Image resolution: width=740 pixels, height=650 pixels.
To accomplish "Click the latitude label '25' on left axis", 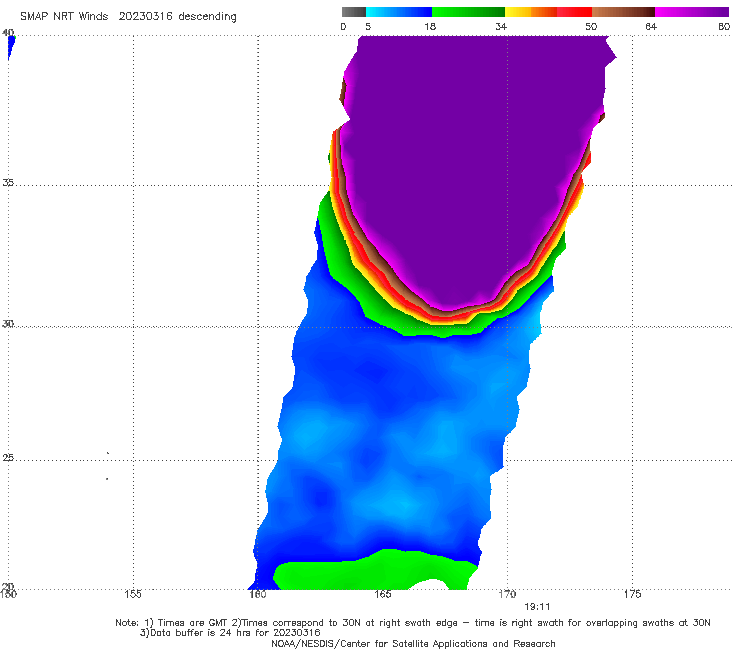I will (8, 458).
